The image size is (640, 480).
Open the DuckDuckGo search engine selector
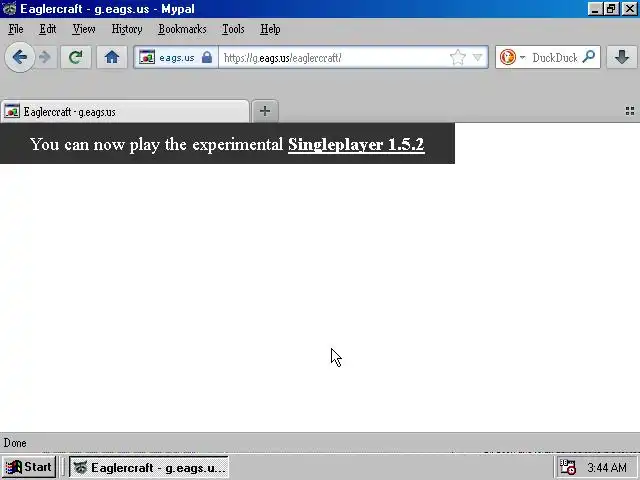[x=513, y=57]
